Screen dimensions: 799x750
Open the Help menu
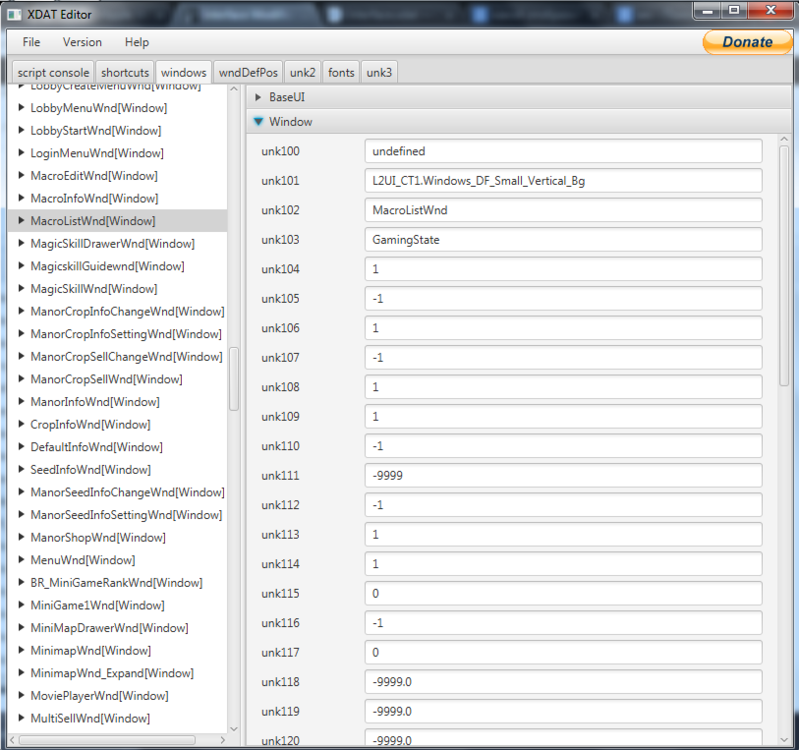click(137, 42)
